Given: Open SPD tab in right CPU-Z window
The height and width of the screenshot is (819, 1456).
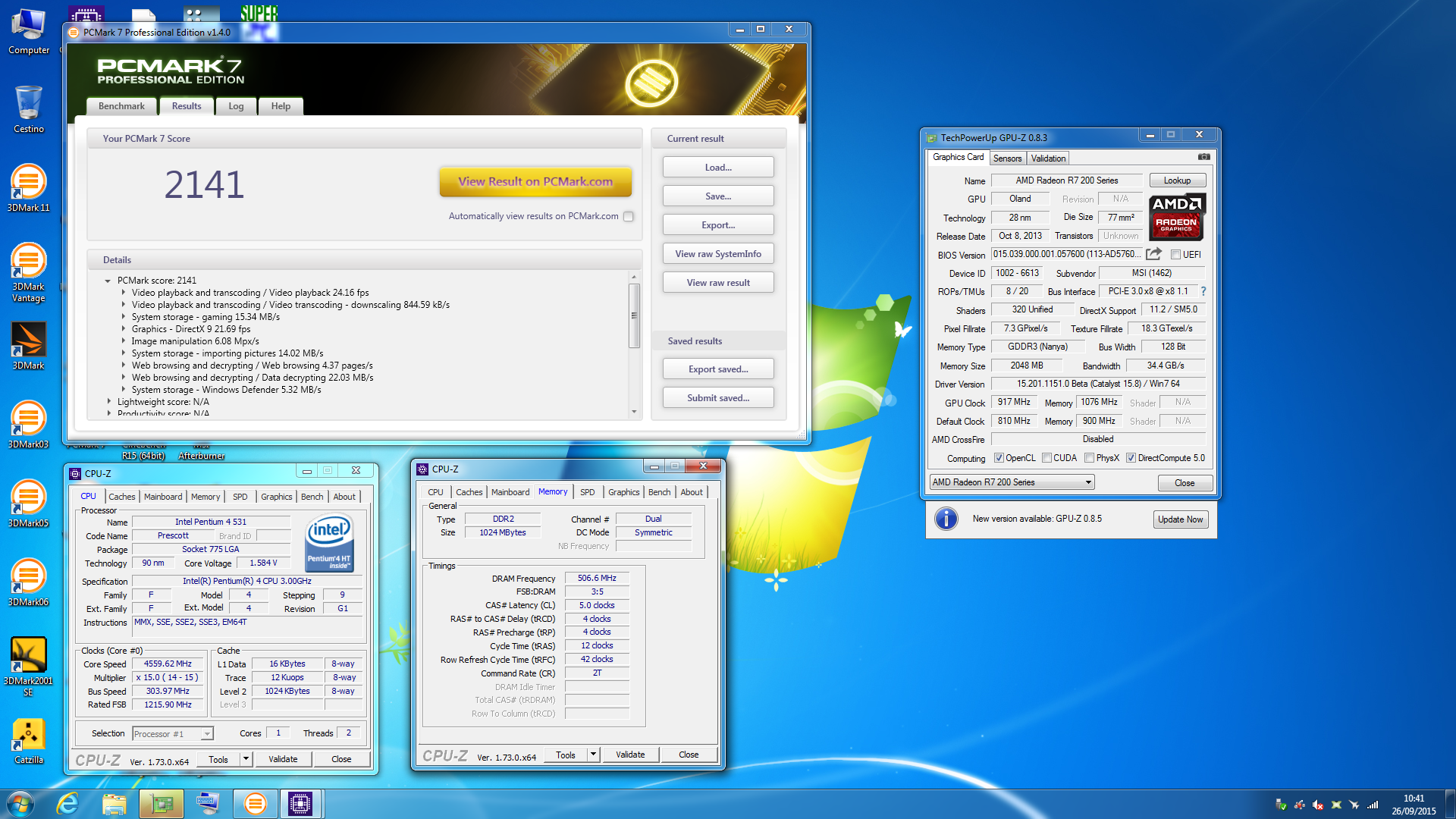Looking at the screenshot, I should click(x=587, y=492).
